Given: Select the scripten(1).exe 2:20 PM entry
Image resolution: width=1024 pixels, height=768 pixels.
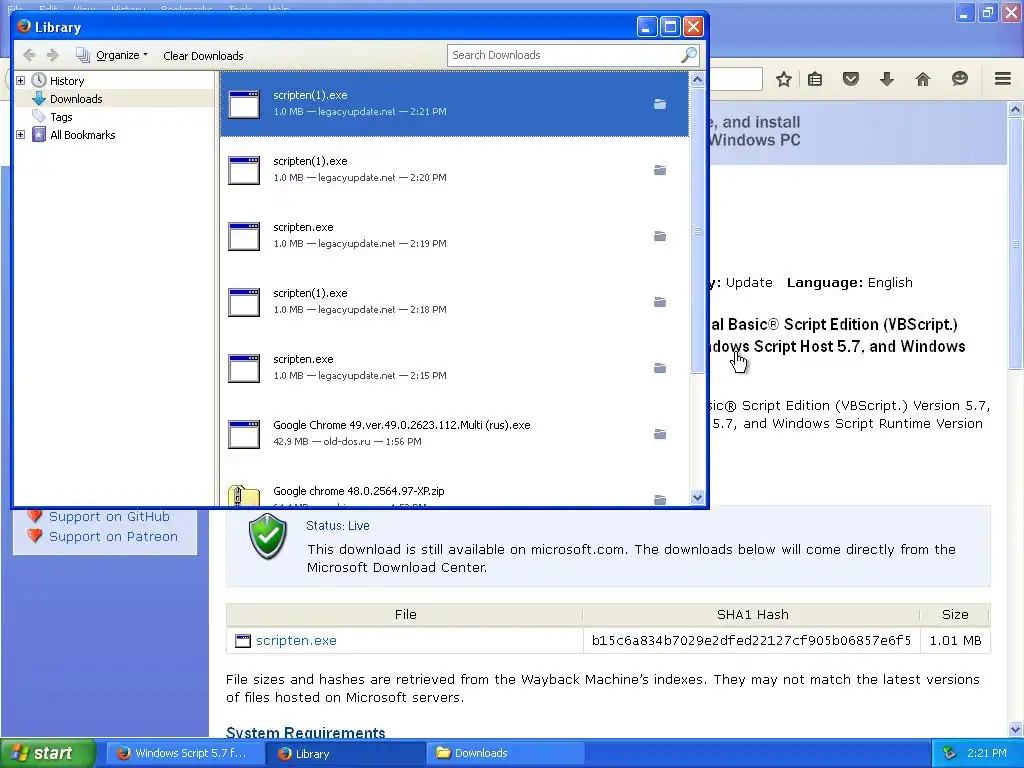Looking at the screenshot, I should click(x=454, y=170).
